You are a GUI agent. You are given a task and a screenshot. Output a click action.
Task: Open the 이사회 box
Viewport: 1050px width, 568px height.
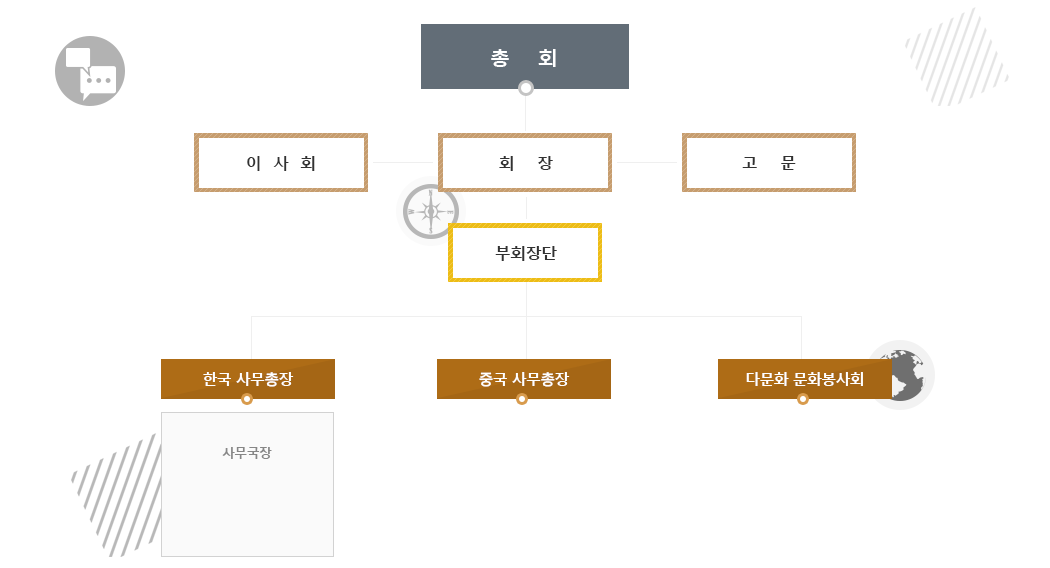(281, 162)
